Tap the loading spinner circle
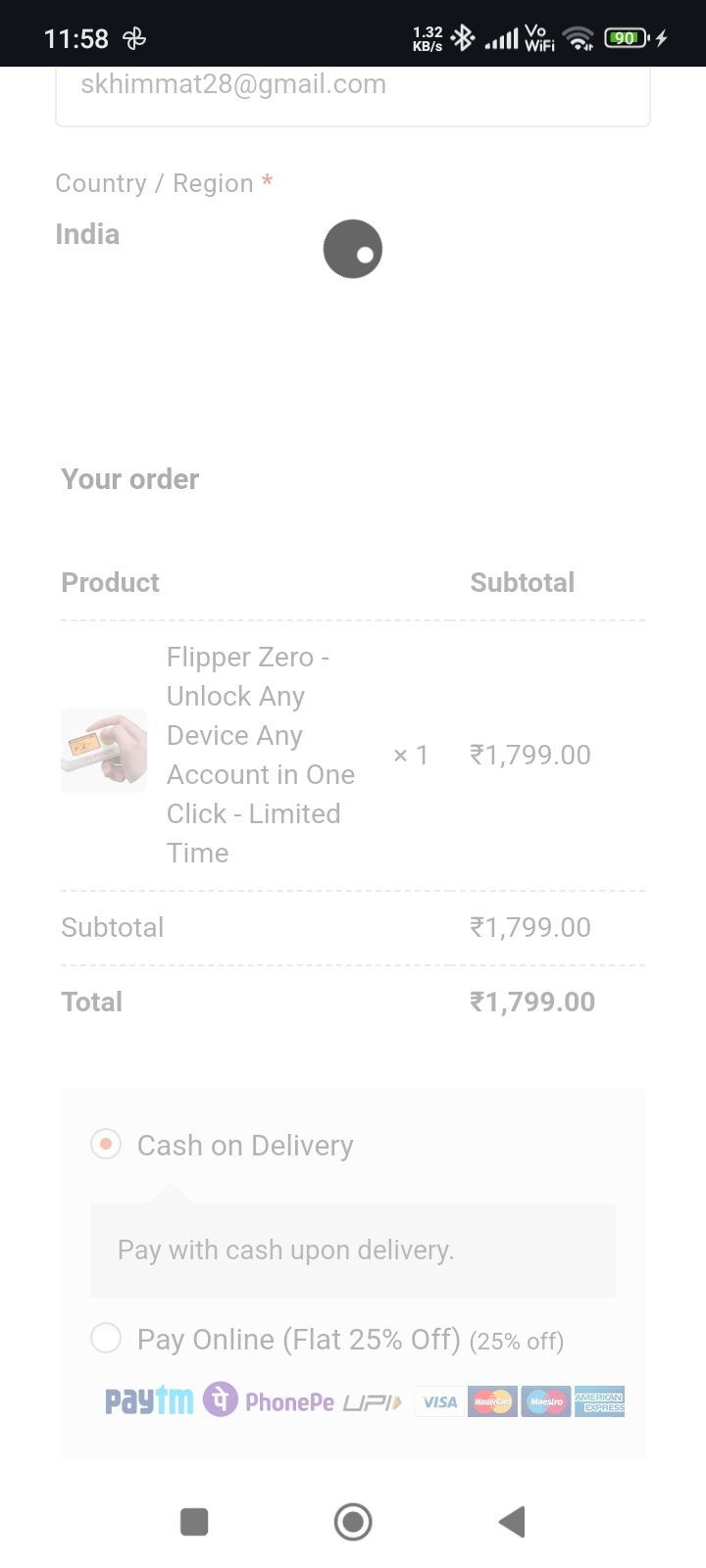The width and height of the screenshot is (706, 1568). [353, 249]
